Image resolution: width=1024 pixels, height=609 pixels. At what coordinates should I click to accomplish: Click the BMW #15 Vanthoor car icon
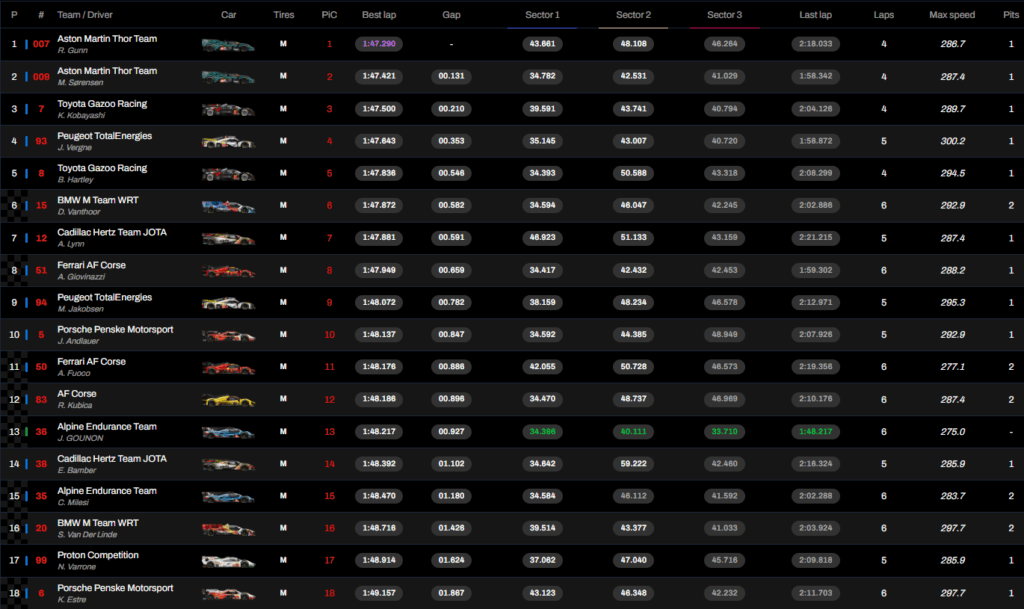point(228,206)
